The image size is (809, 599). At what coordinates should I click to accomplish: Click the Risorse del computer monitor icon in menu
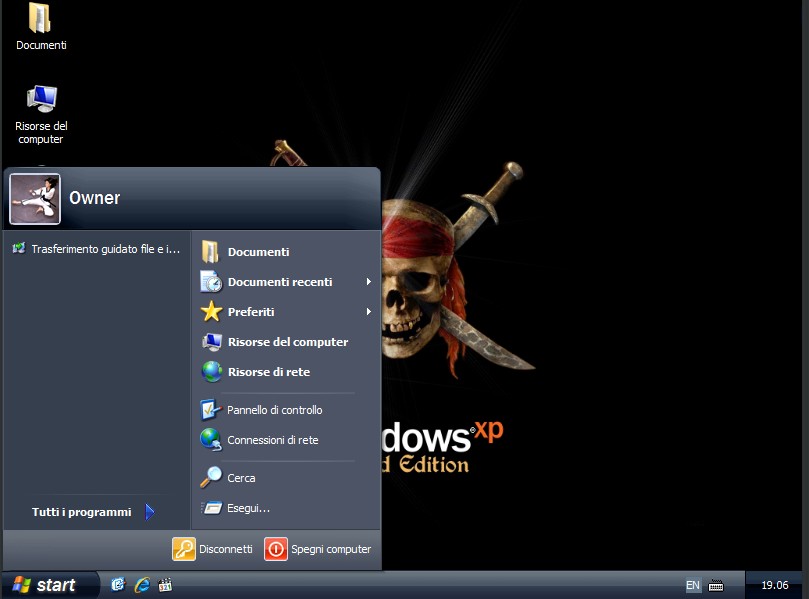point(212,342)
